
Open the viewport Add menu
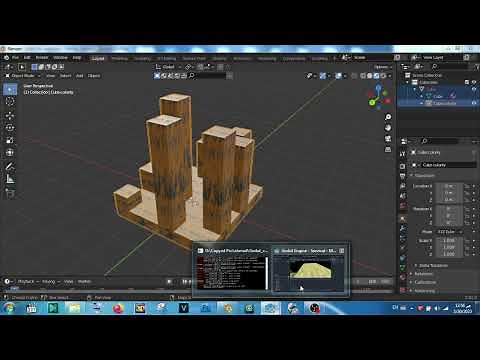click(x=79, y=76)
